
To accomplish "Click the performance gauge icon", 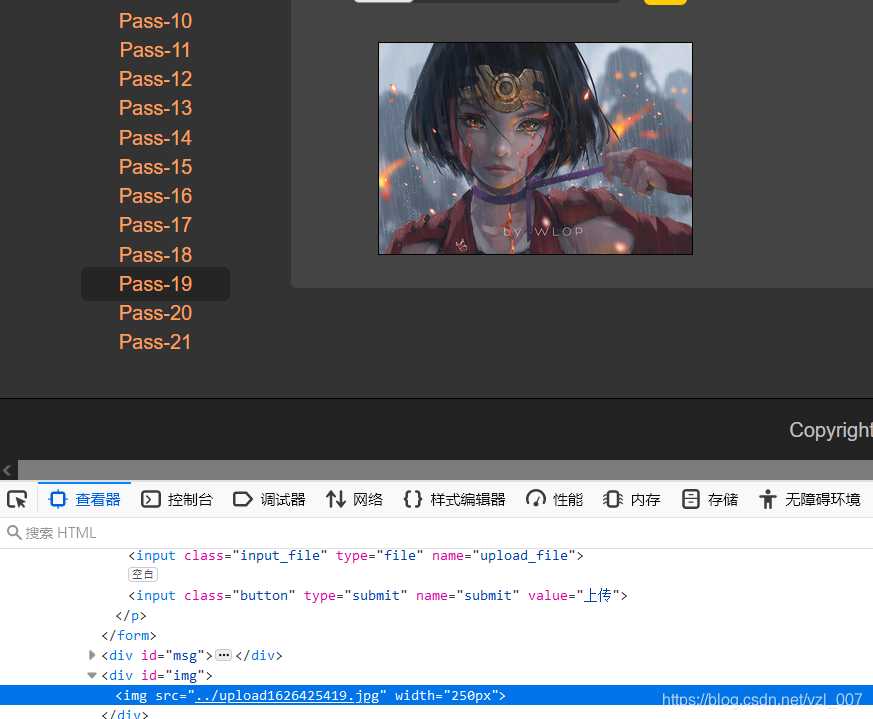I will pos(536,499).
